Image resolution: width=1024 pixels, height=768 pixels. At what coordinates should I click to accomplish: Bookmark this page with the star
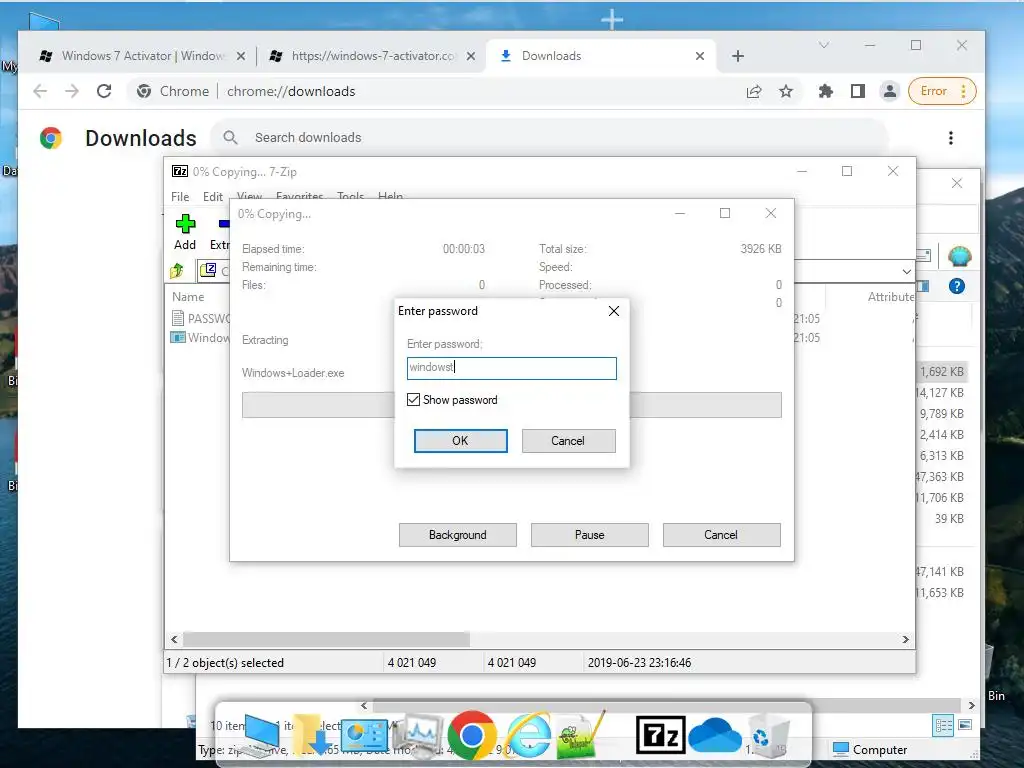(786, 91)
